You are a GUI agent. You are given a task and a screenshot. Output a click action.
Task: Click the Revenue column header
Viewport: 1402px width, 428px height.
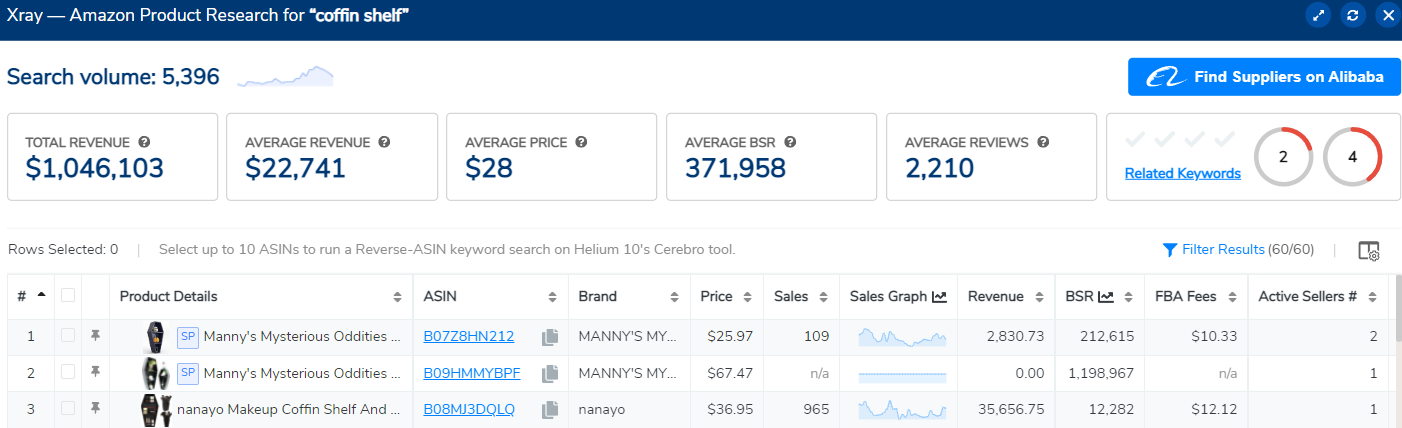point(996,296)
